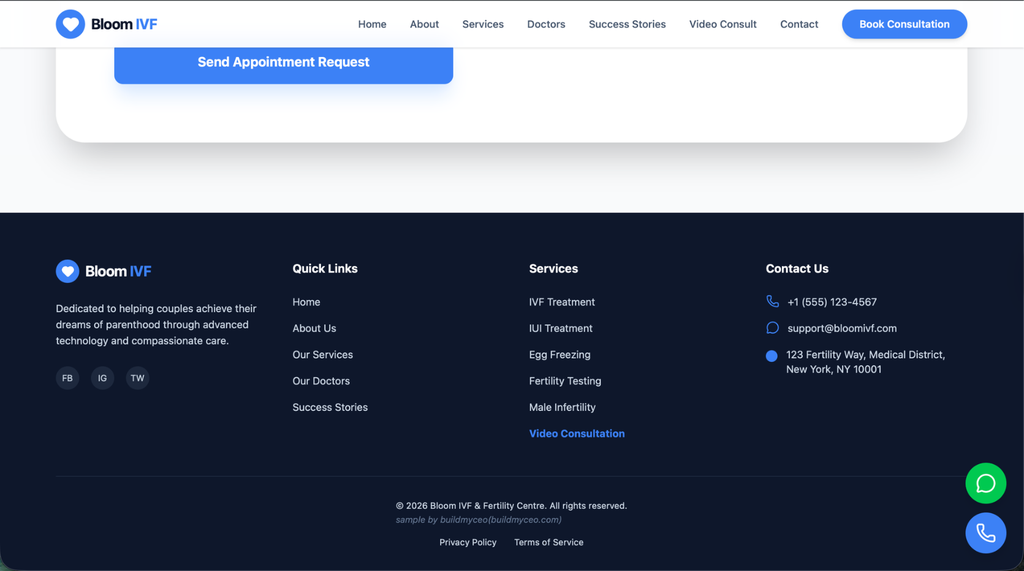Open the Terms of Service link
Viewport: 1024px width, 571px height.
tap(549, 542)
